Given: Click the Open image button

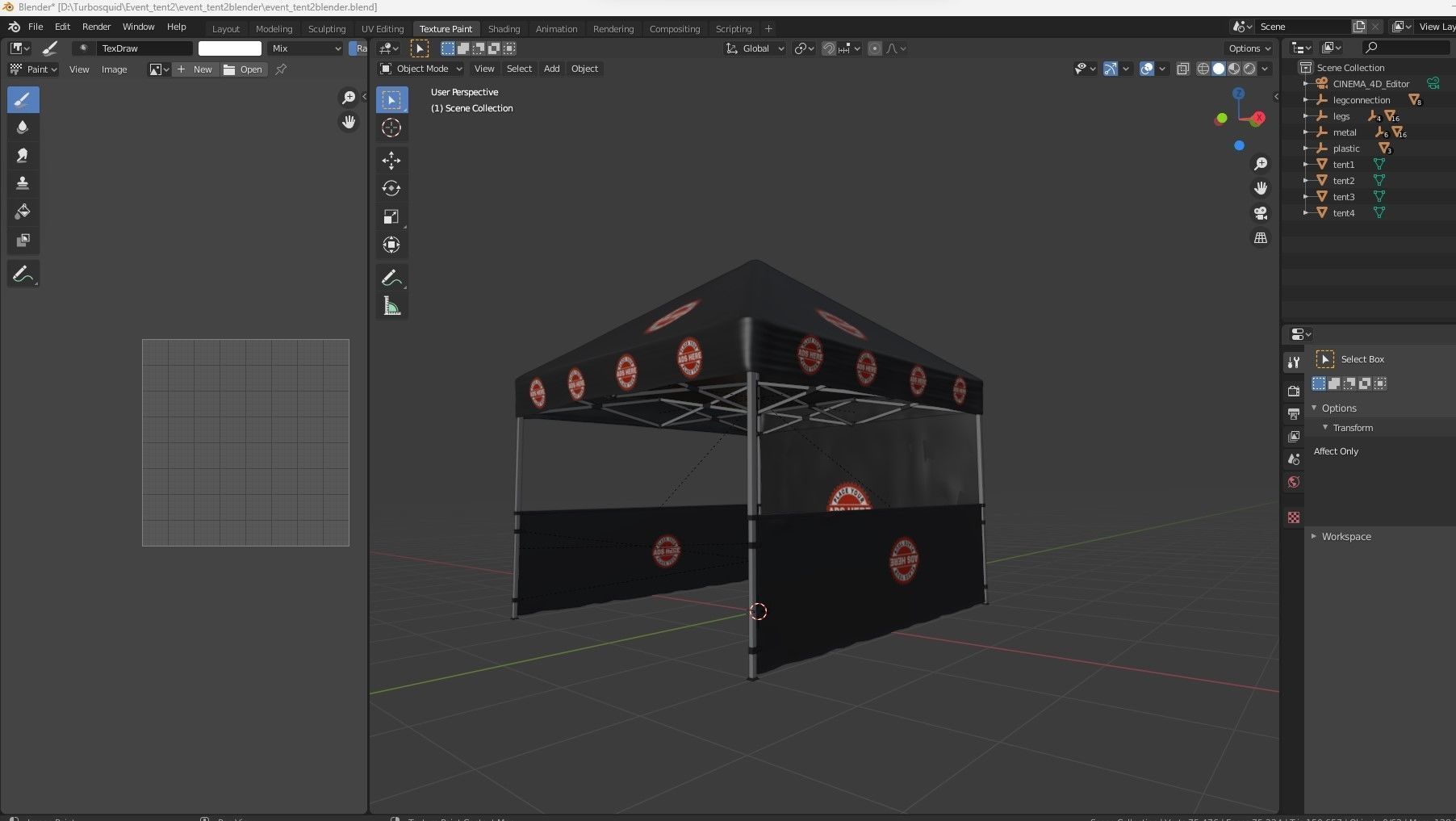Looking at the screenshot, I should pos(243,69).
